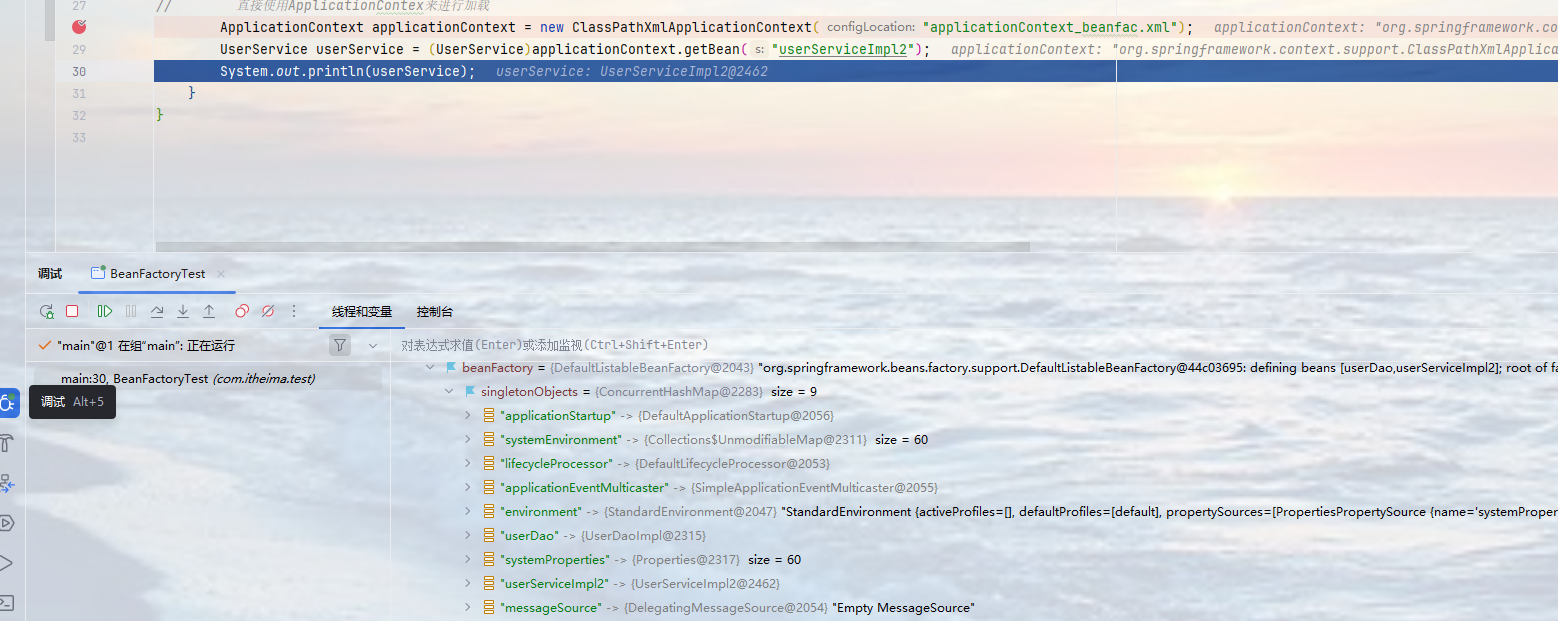Image resolution: width=1558 pixels, height=621 pixels.
Task: Click the 调试 tool window title
Action: pyautogui.click(x=50, y=274)
